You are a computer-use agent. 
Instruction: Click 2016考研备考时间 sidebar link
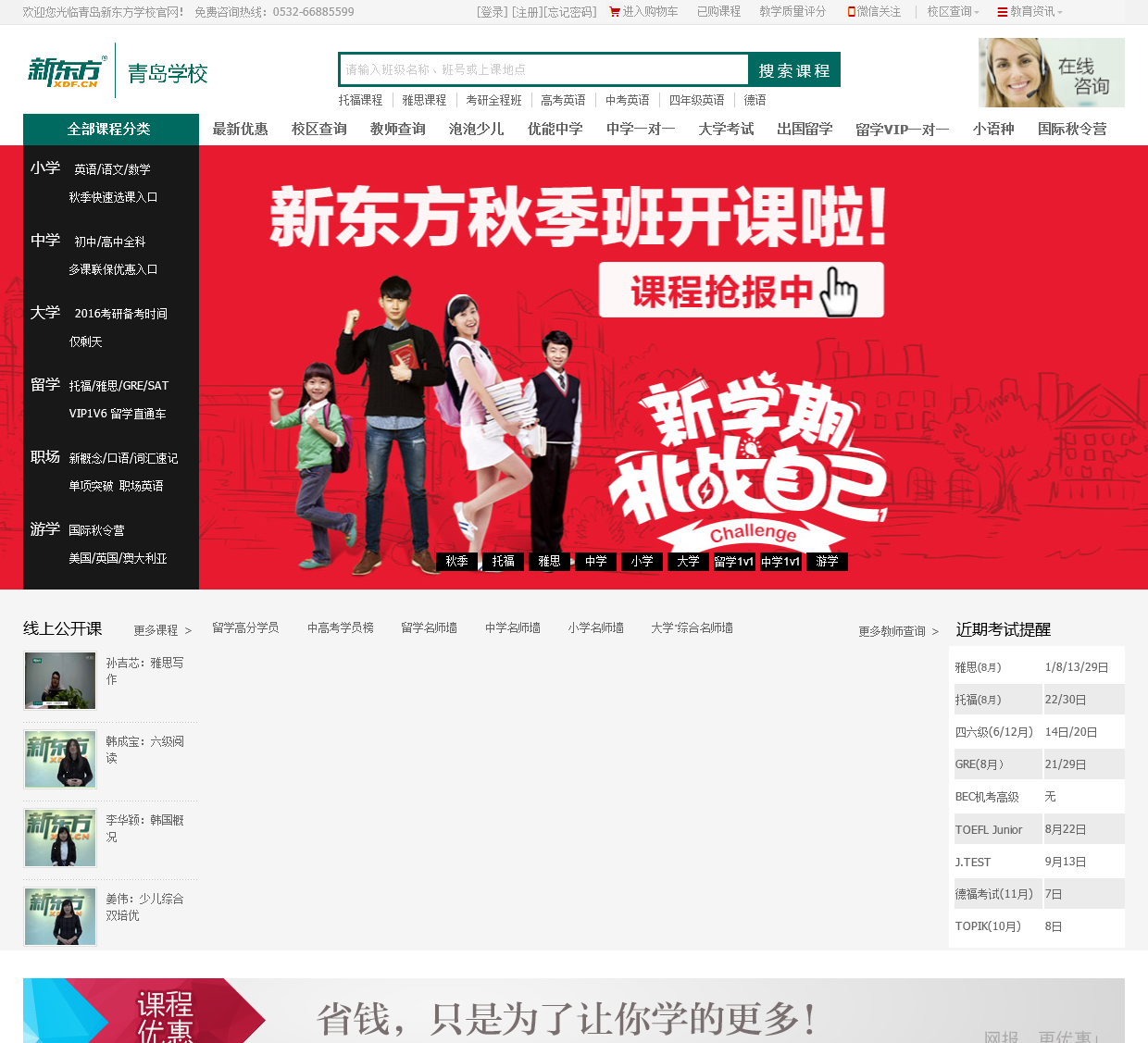121,314
